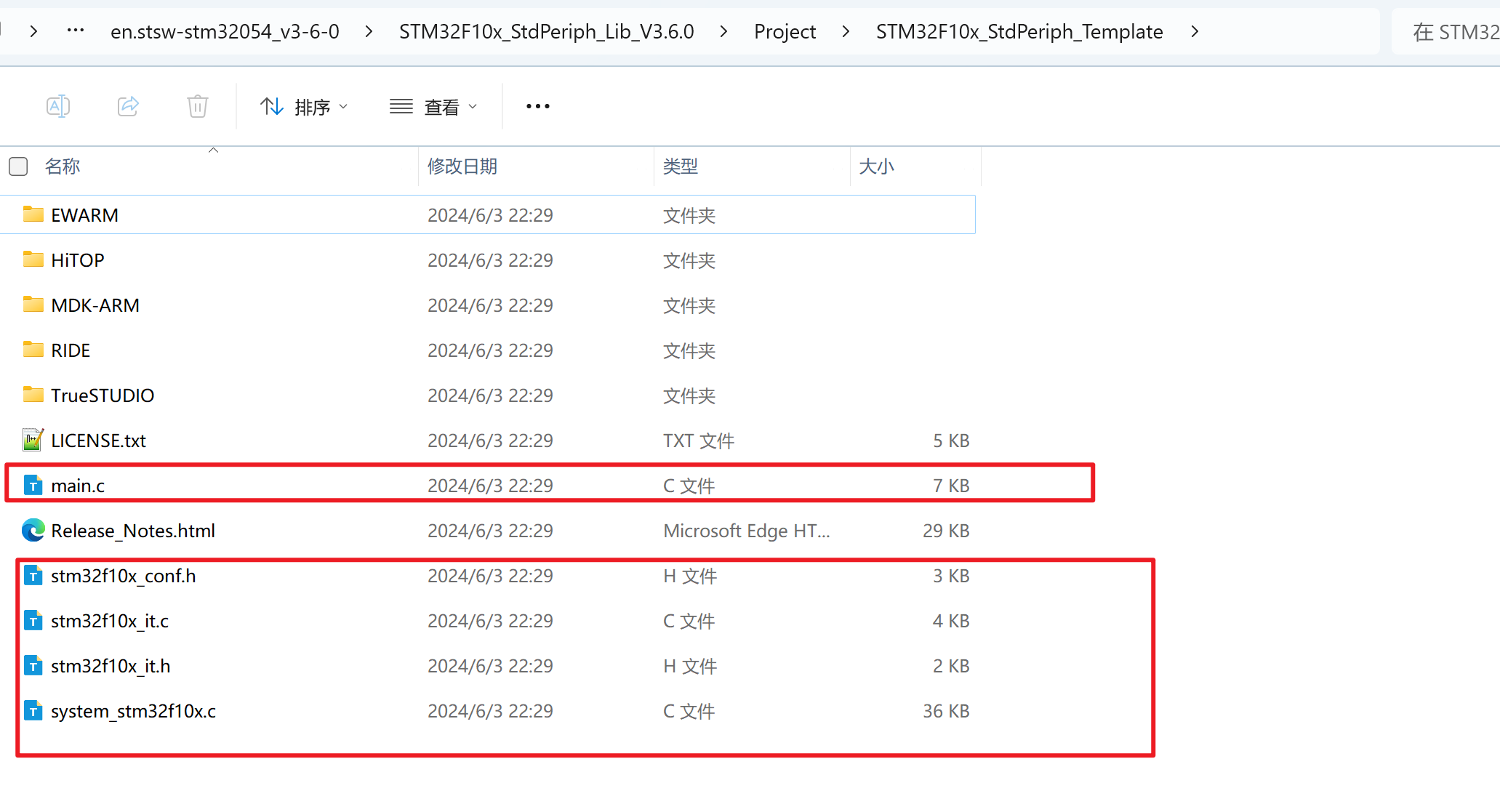Select the file name MDK-ARM
This screenshot has height=812, width=1500.
95,305
